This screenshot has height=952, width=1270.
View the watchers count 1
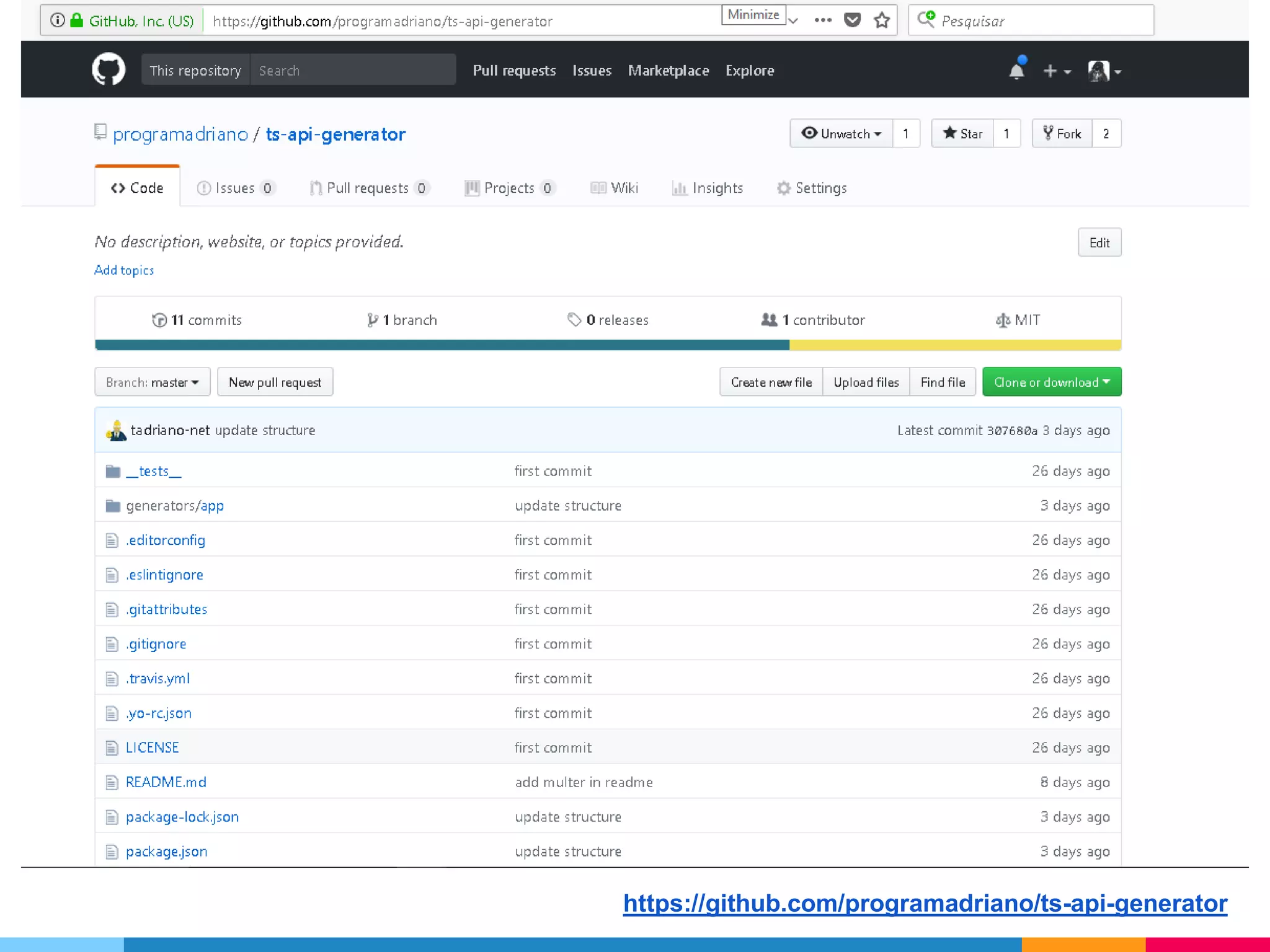tap(906, 133)
